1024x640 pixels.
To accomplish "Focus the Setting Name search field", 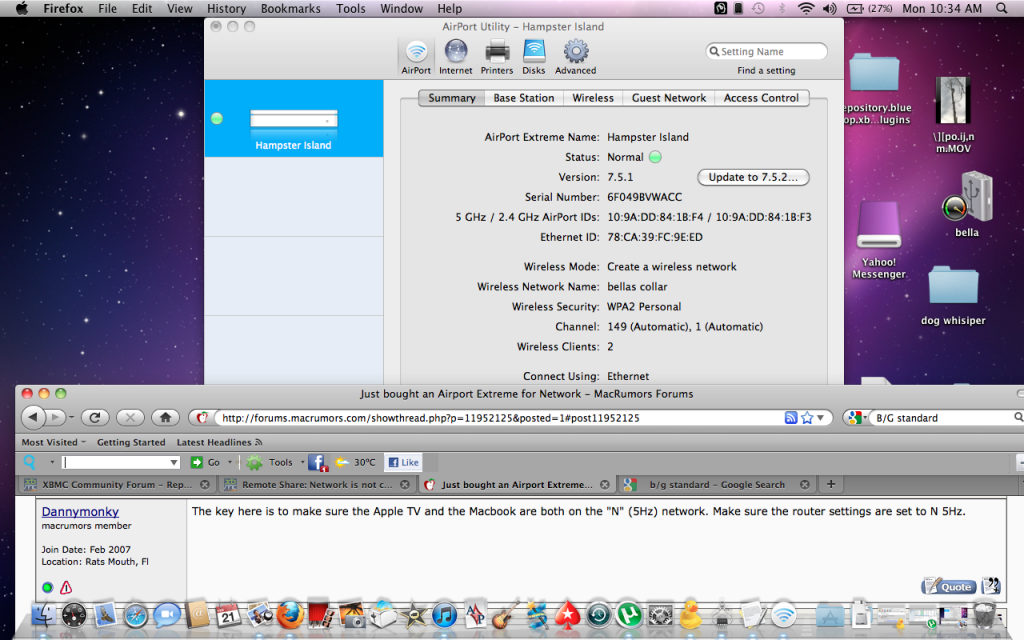I will [767, 52].
